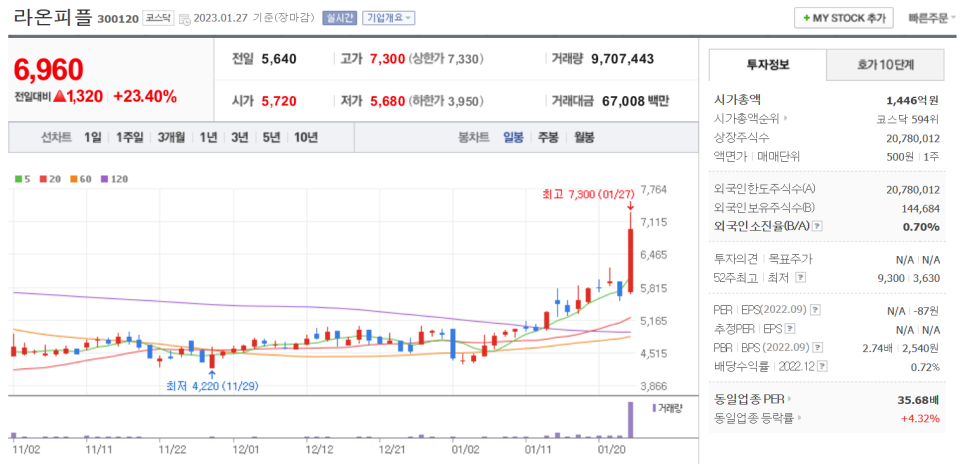Click the 52-week range 9,300 | 3,630
966x464 pixels.
(x=911, y=278)
